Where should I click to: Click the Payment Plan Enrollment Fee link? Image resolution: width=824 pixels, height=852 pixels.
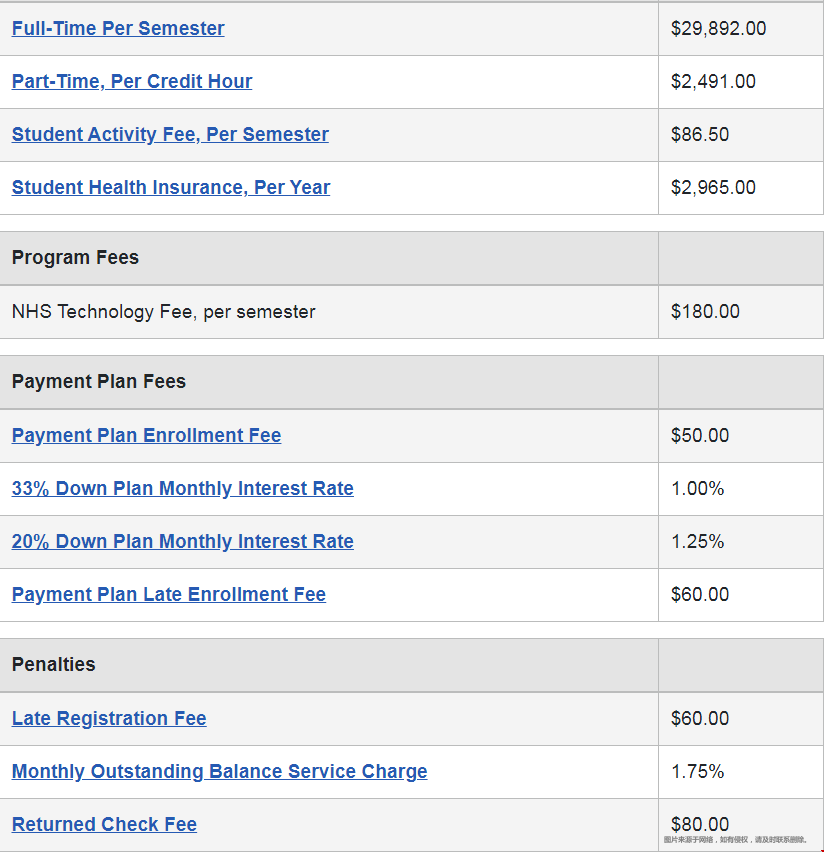pos(147,435)
